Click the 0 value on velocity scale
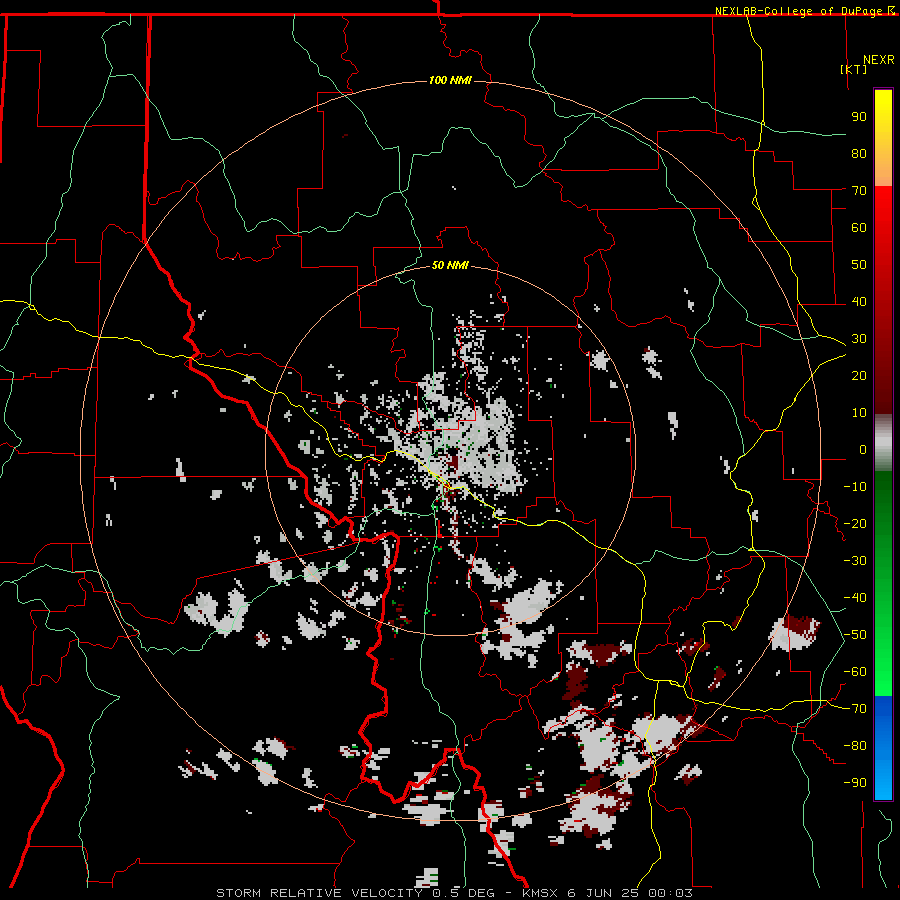Screen dimensions: 900x900 point(863,449)
